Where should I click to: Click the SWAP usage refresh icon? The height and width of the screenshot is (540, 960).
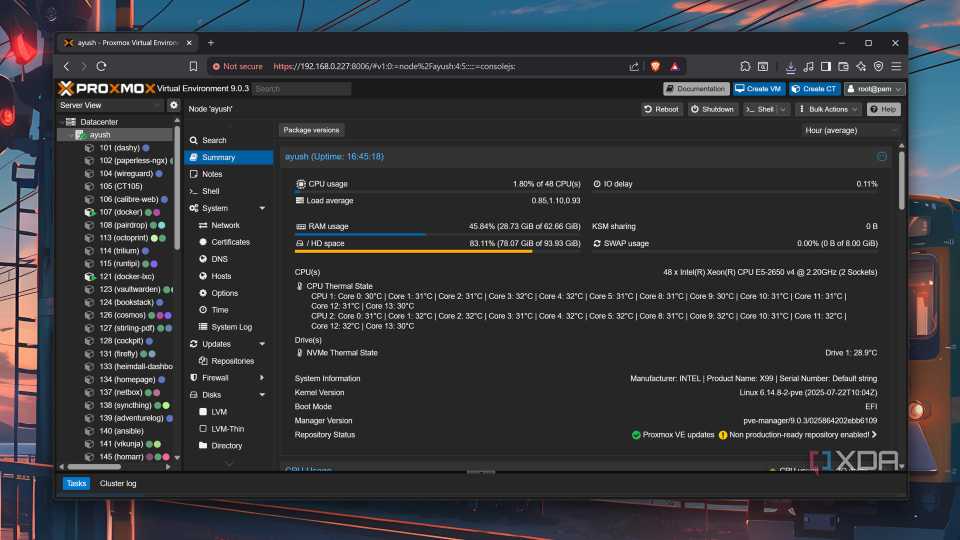pos(597,244)
